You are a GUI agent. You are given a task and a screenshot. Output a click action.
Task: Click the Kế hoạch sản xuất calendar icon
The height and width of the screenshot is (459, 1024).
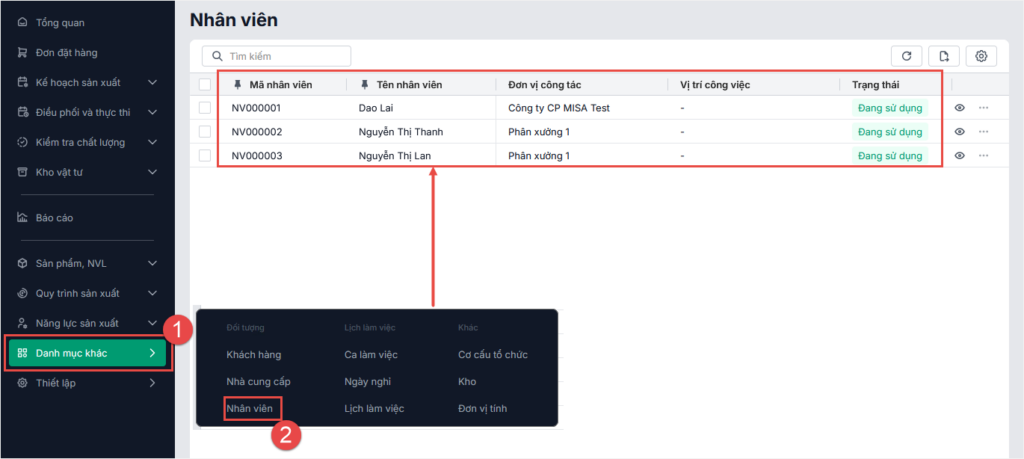pos(22,83)
